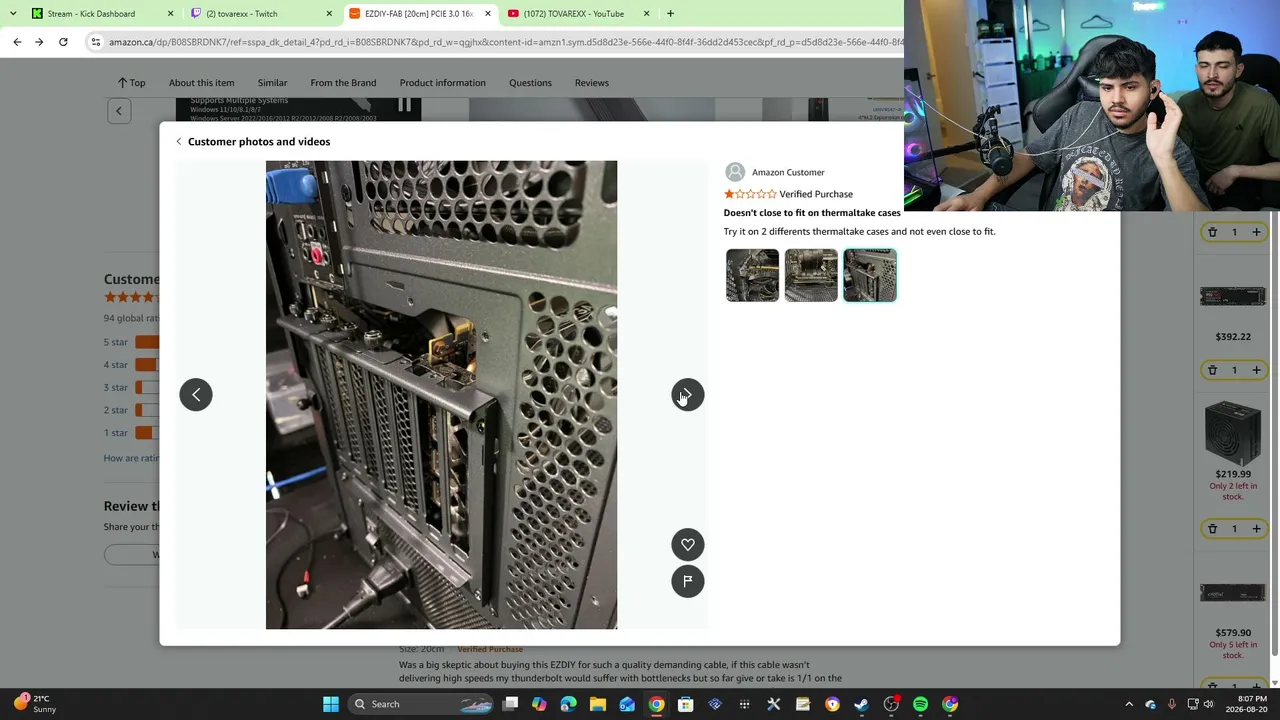Open Microsoft Store from the taskbar

[686, 704]
